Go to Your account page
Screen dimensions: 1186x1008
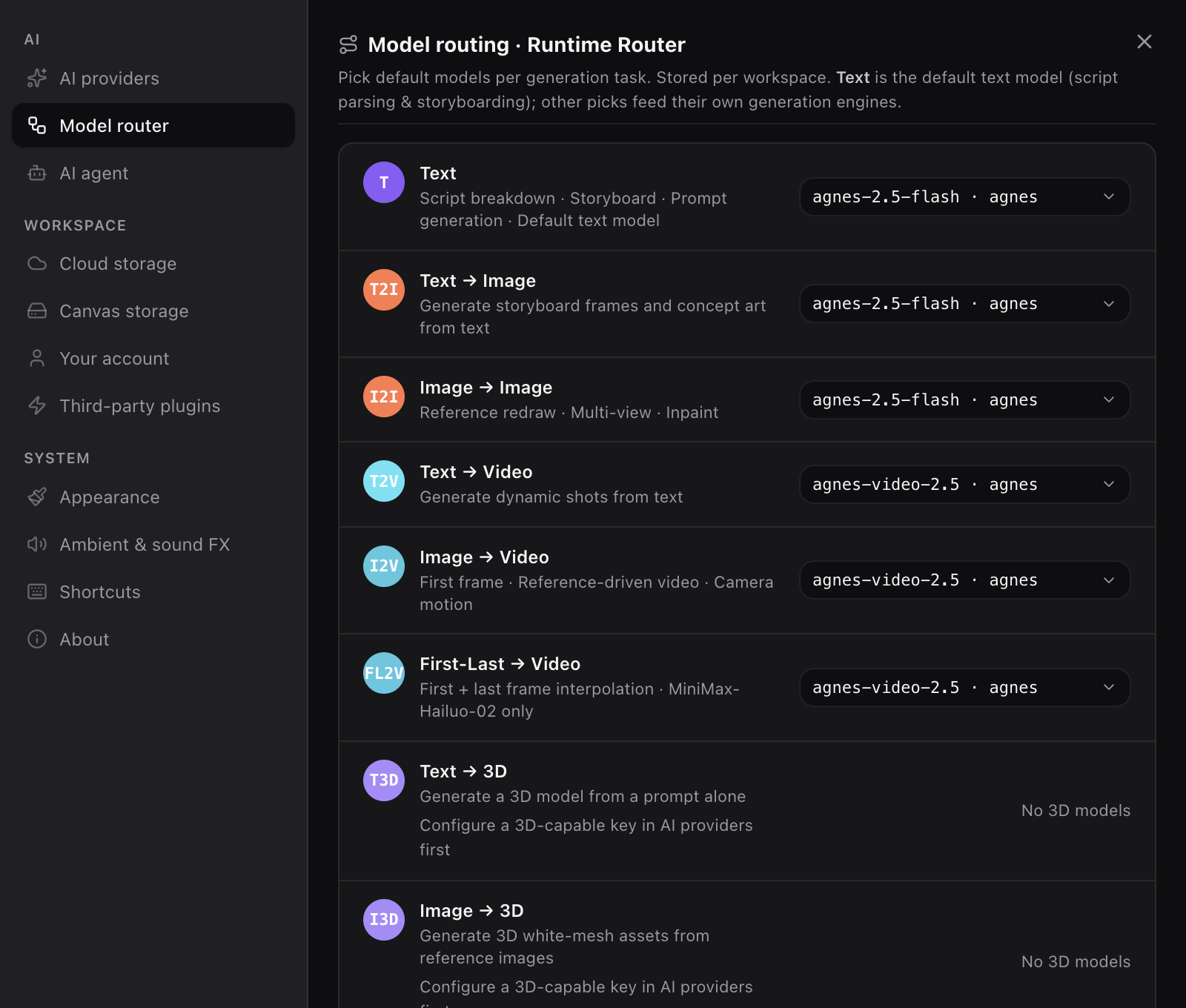coord(153,358)
